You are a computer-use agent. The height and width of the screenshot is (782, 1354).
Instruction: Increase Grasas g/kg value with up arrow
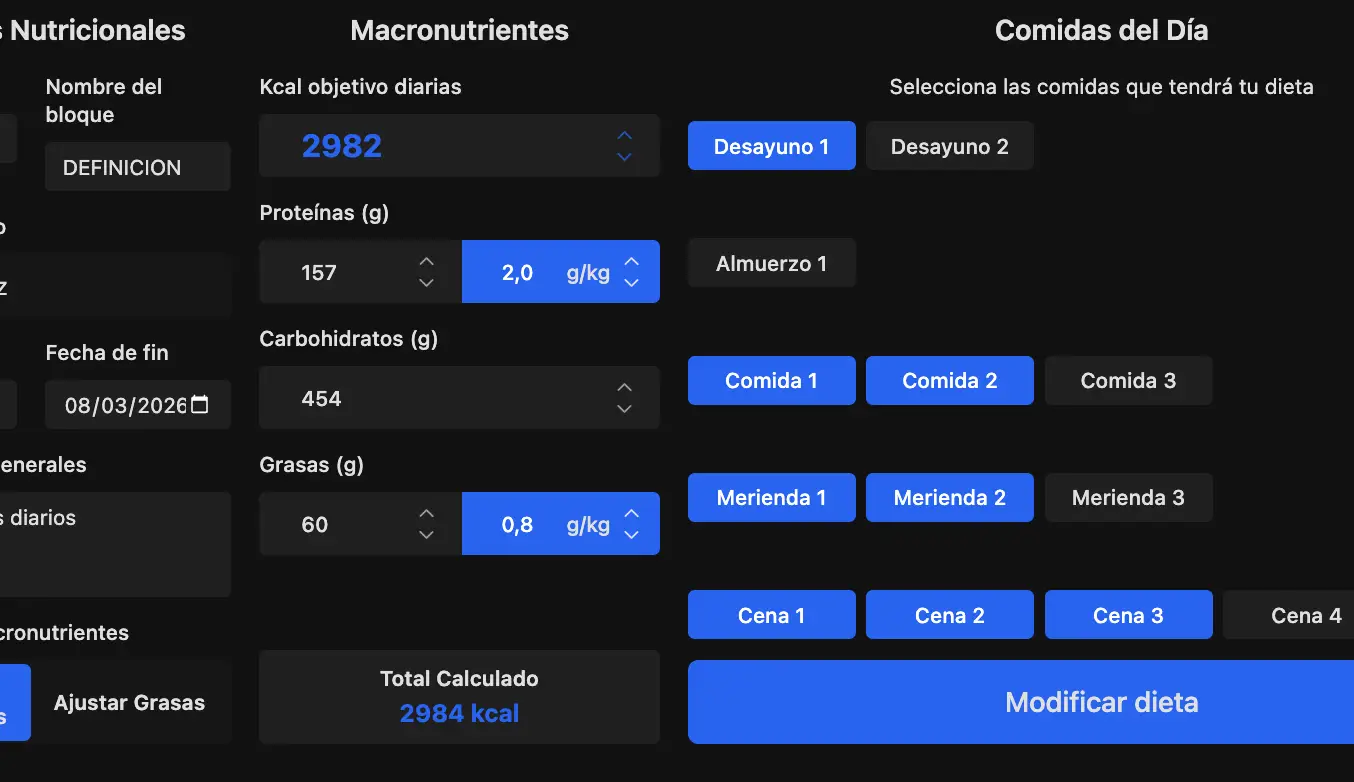click(631, 514)
